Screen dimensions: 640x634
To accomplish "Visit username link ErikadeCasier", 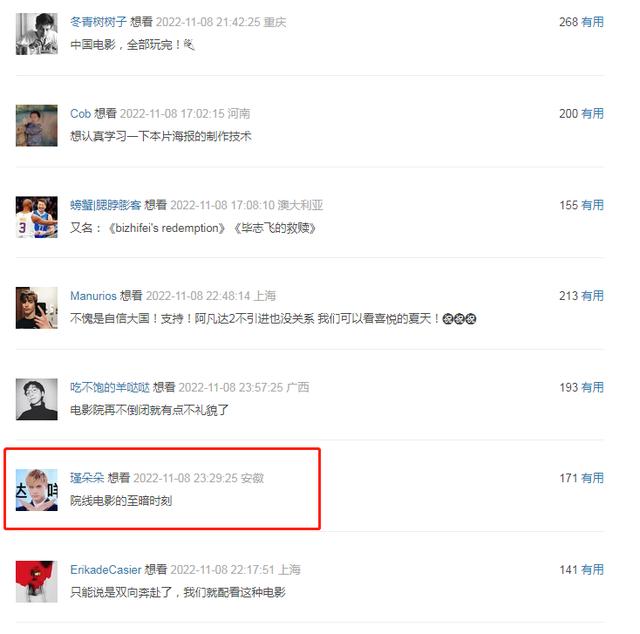I will click(106, 569).
